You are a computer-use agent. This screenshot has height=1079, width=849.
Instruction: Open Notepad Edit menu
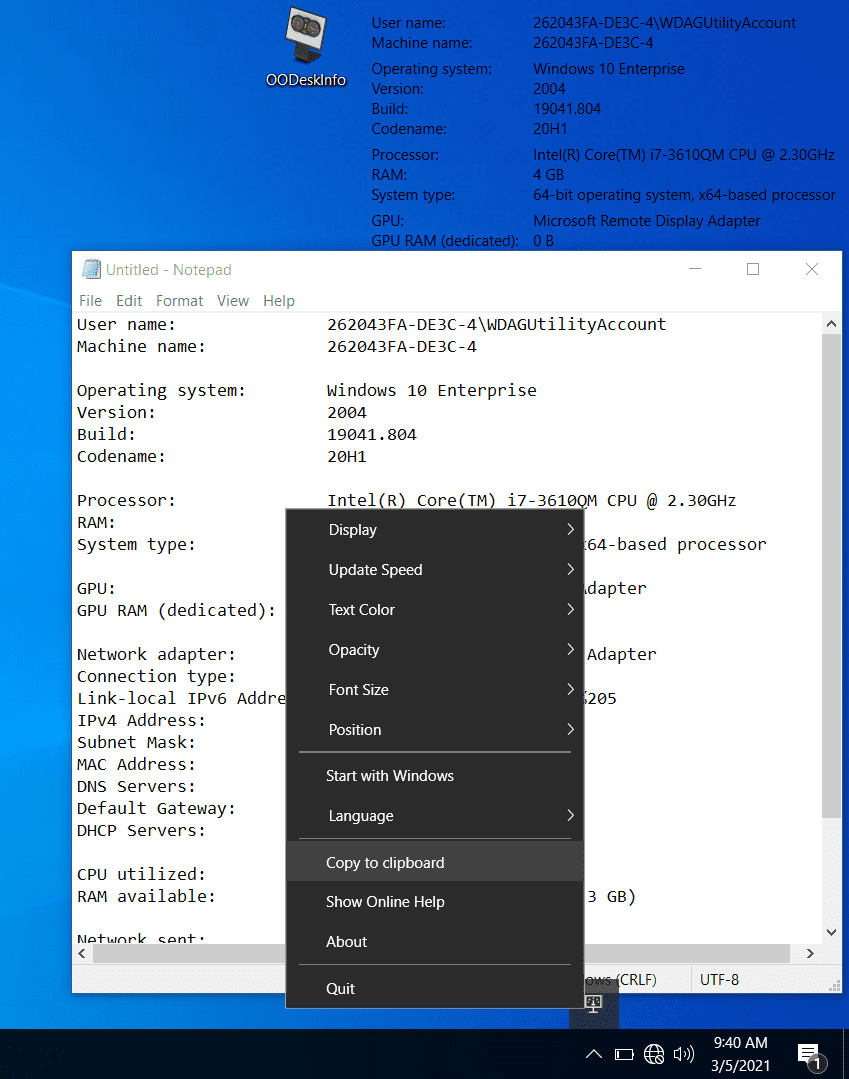(129, 301)
